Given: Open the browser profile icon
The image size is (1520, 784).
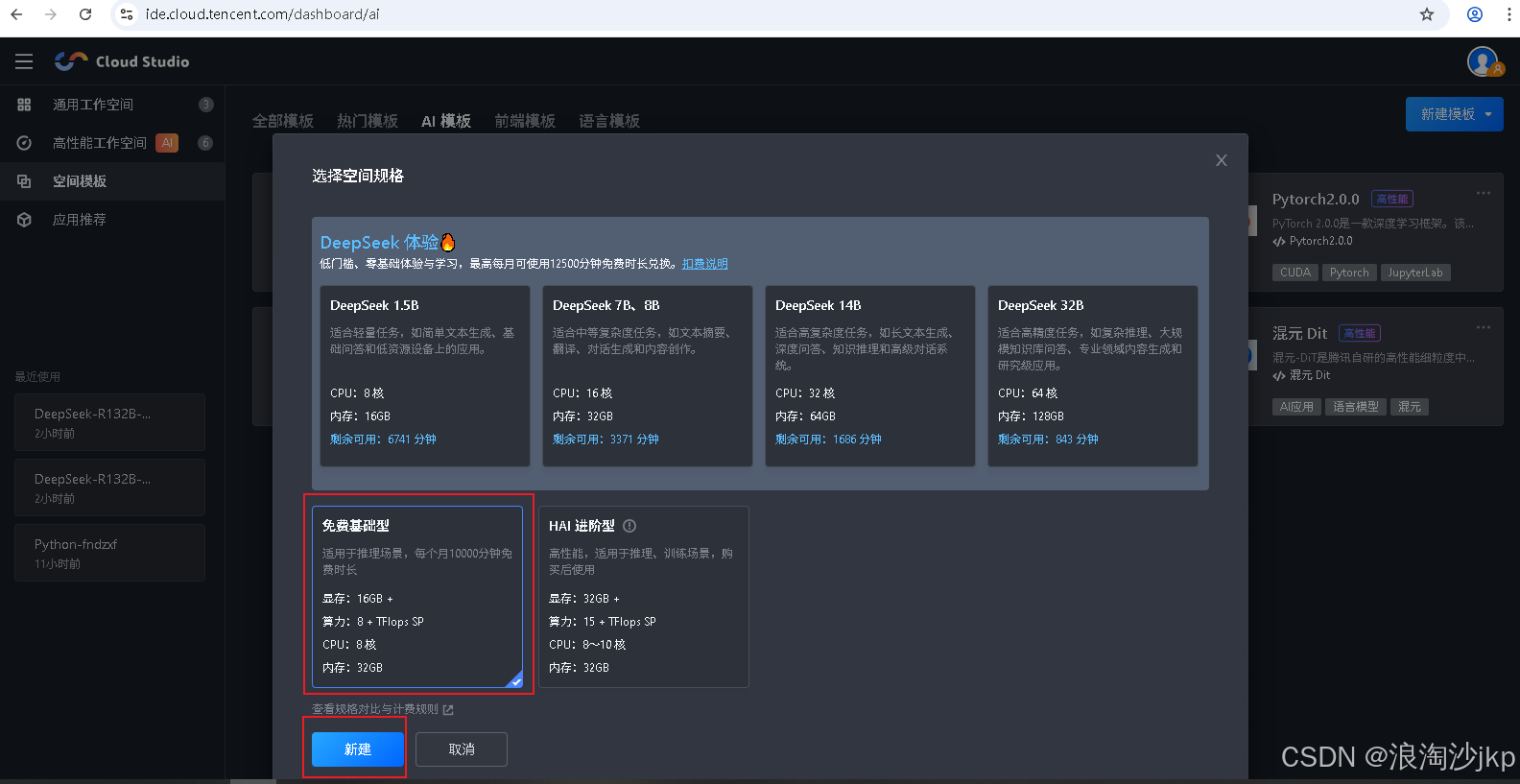Looking at the screenshot, I should pyautogui.click(x=1475, y=14).
